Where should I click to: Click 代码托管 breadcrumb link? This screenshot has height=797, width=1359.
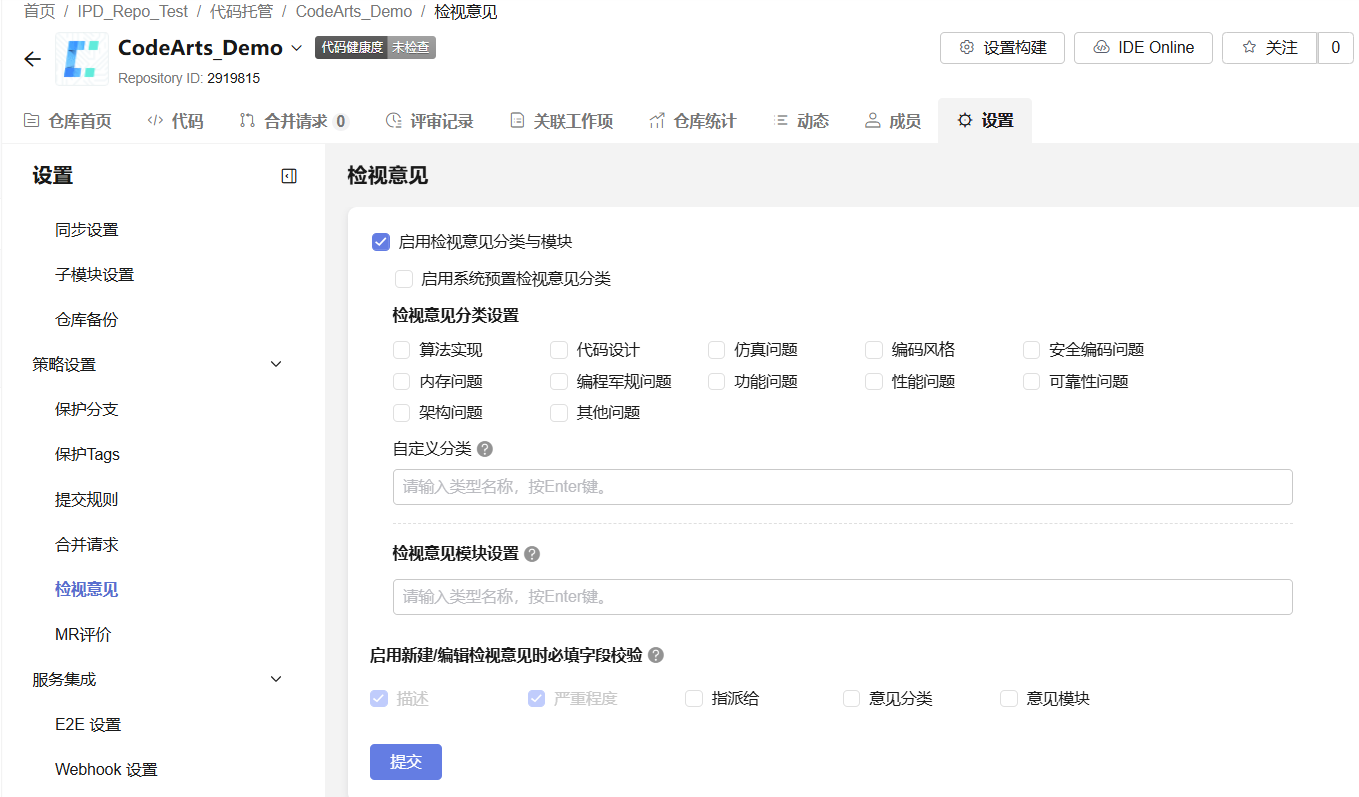click(241, 12)
